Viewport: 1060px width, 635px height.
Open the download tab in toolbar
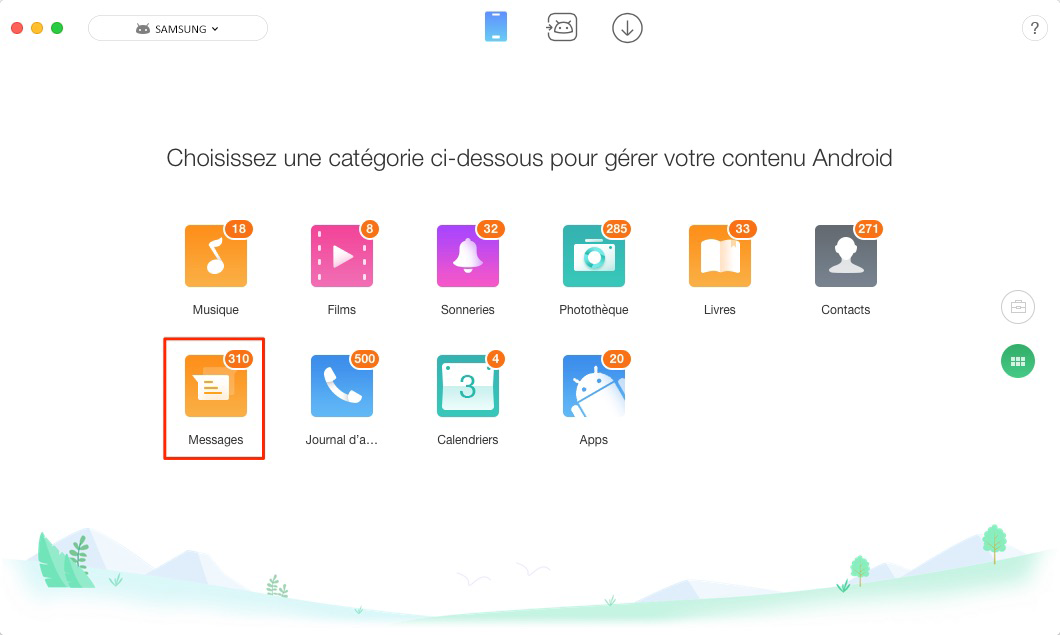pyautogui.click(x=627, y=28)
